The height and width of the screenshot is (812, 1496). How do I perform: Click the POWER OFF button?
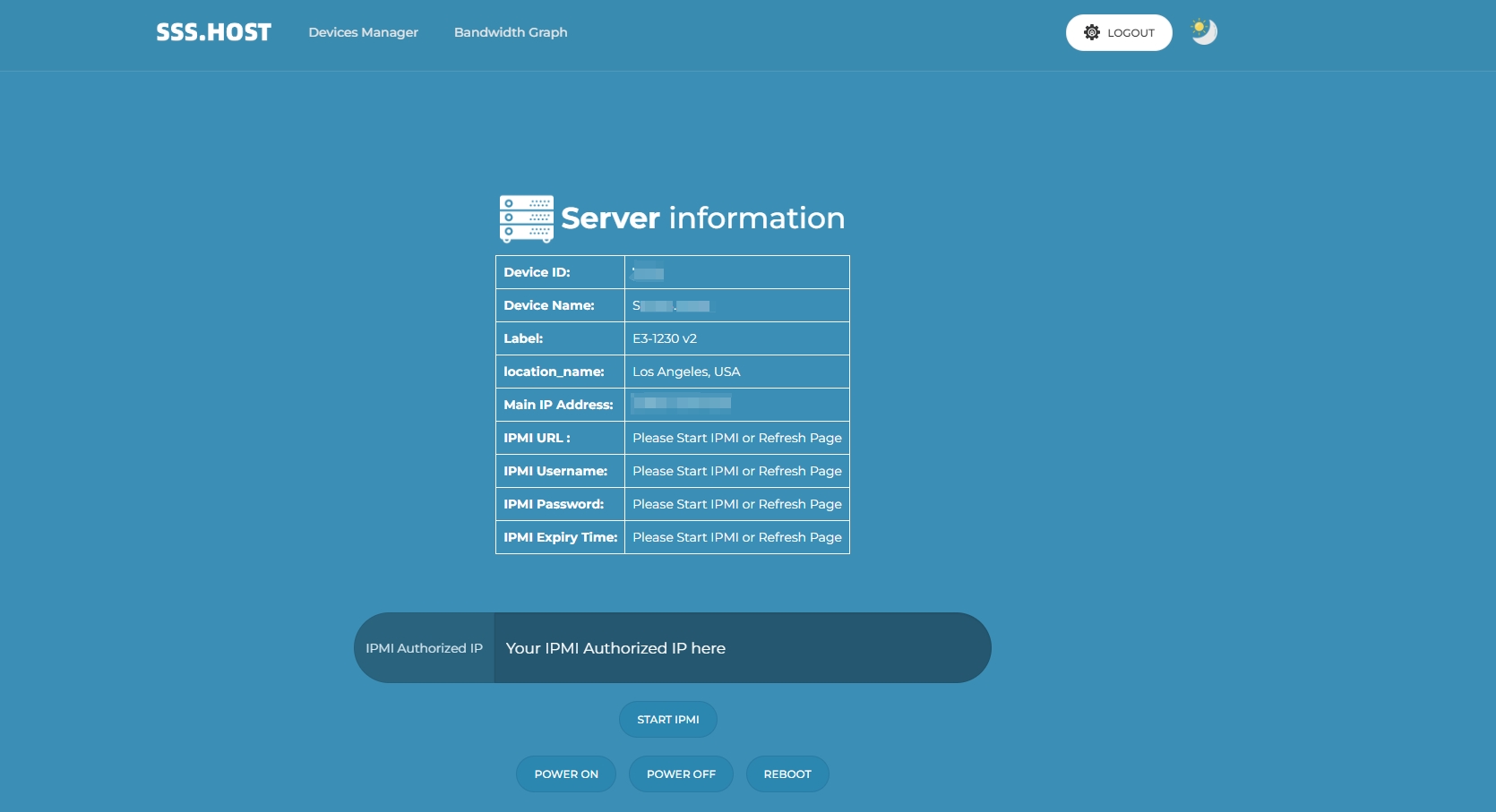[681, 774]
